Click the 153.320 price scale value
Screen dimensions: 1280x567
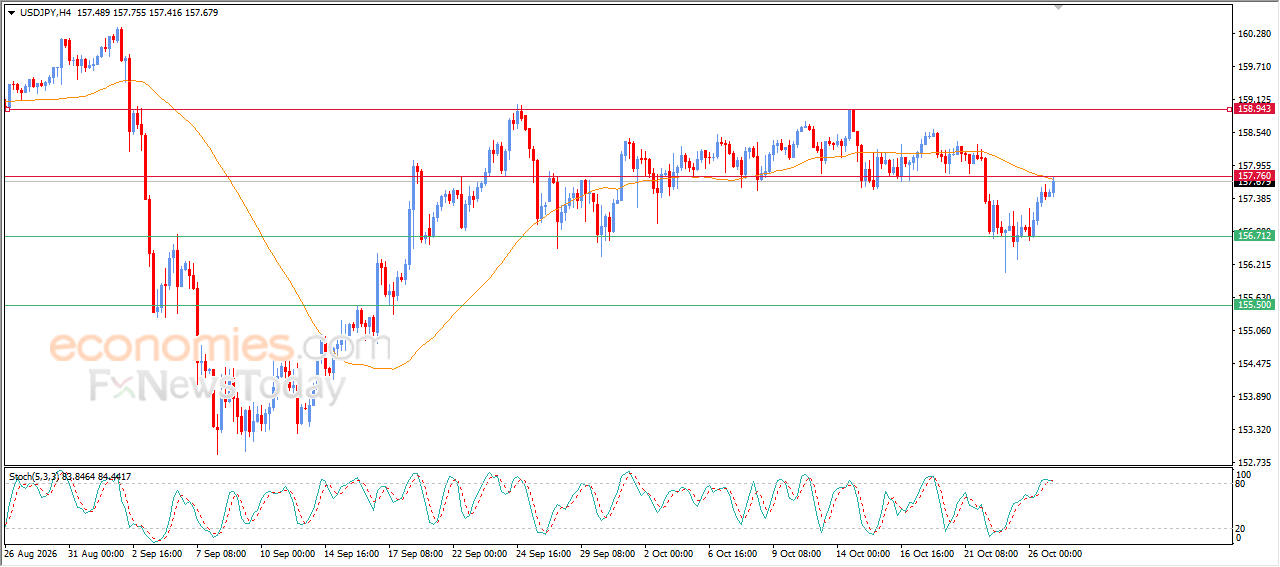tap(1254, 430)
